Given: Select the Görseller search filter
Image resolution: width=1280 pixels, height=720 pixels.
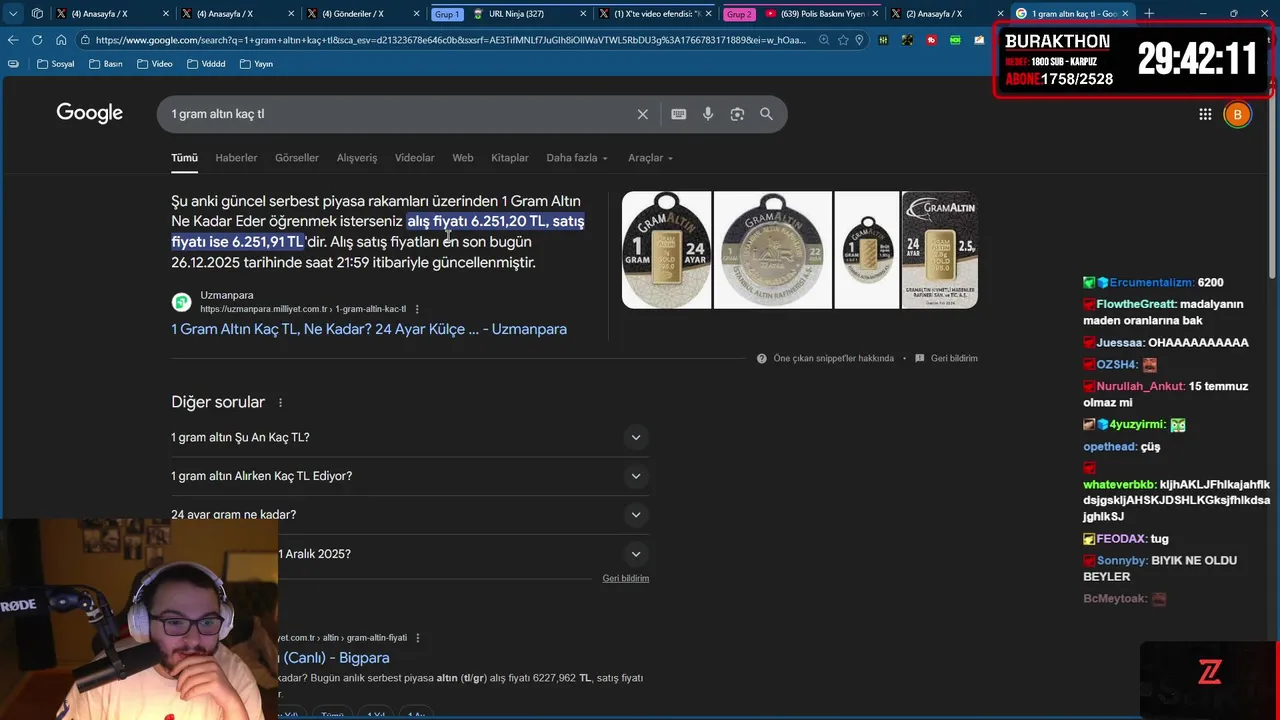Looking at the screenshot, I should (x=297, y=158).
